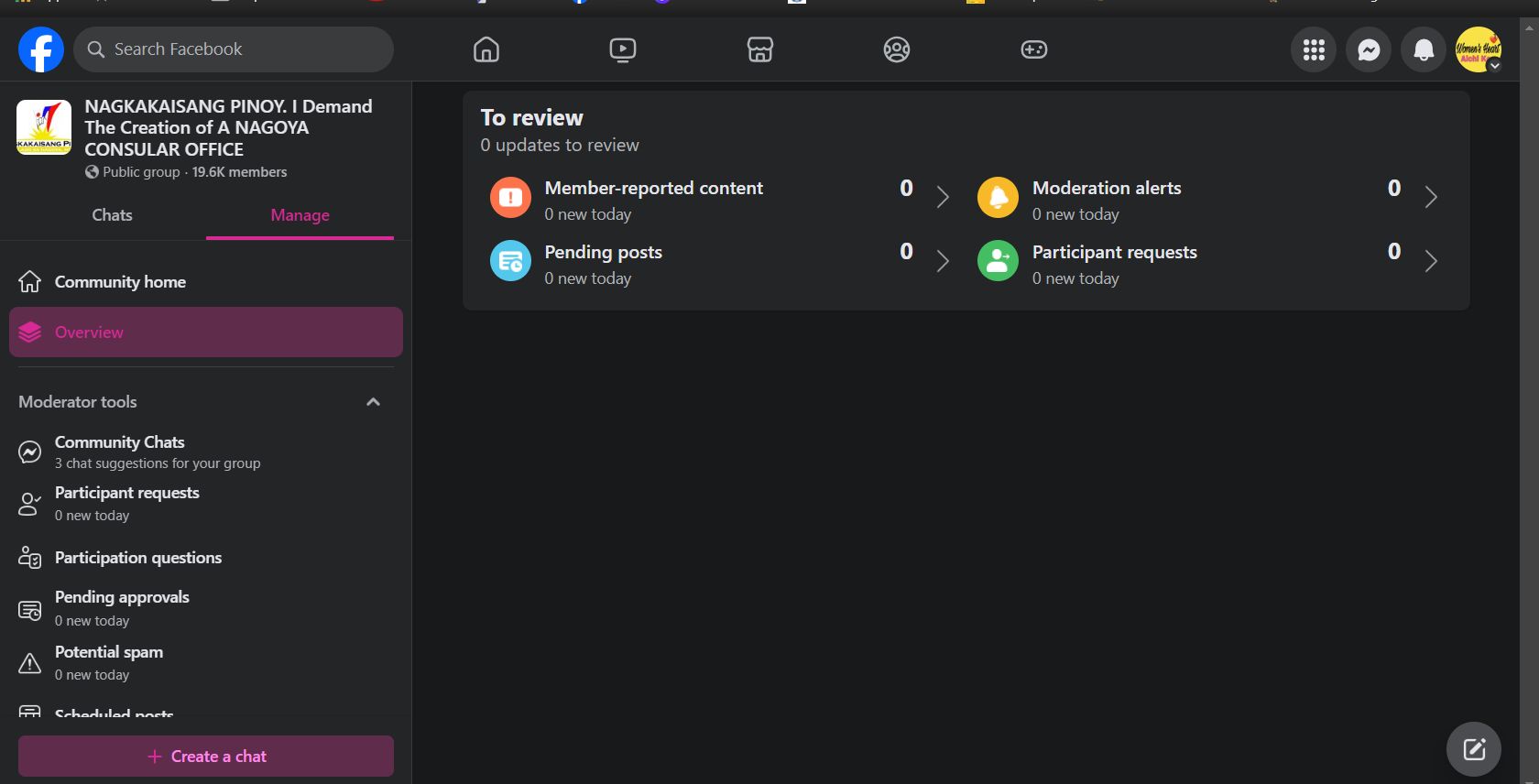Viewport: 1539px width, 784px height.
Task: Open Participation questions in sidebar
Action: [138, 558]
